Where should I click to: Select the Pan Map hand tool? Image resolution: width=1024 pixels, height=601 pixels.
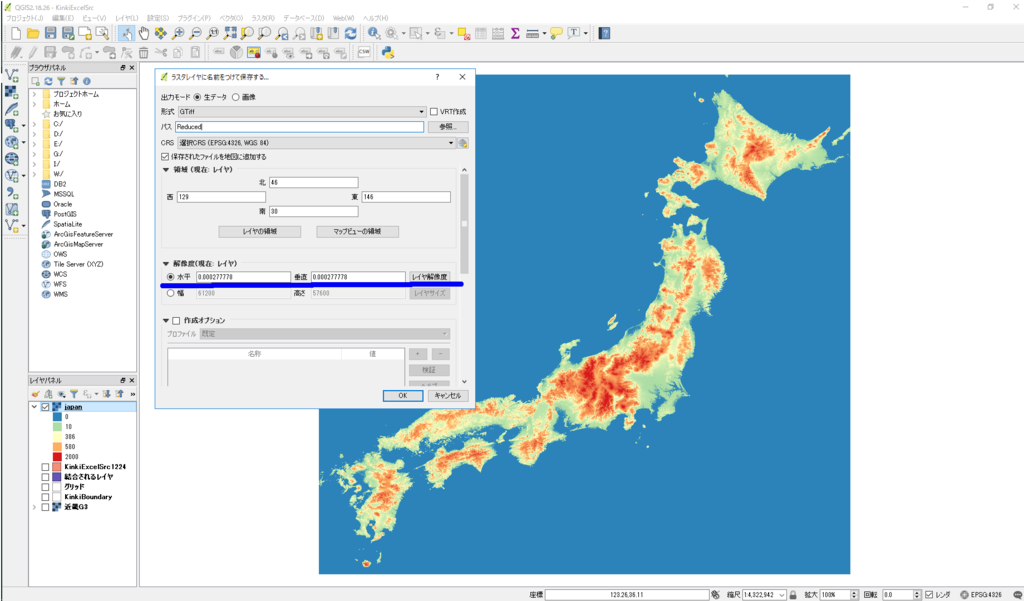144,33
